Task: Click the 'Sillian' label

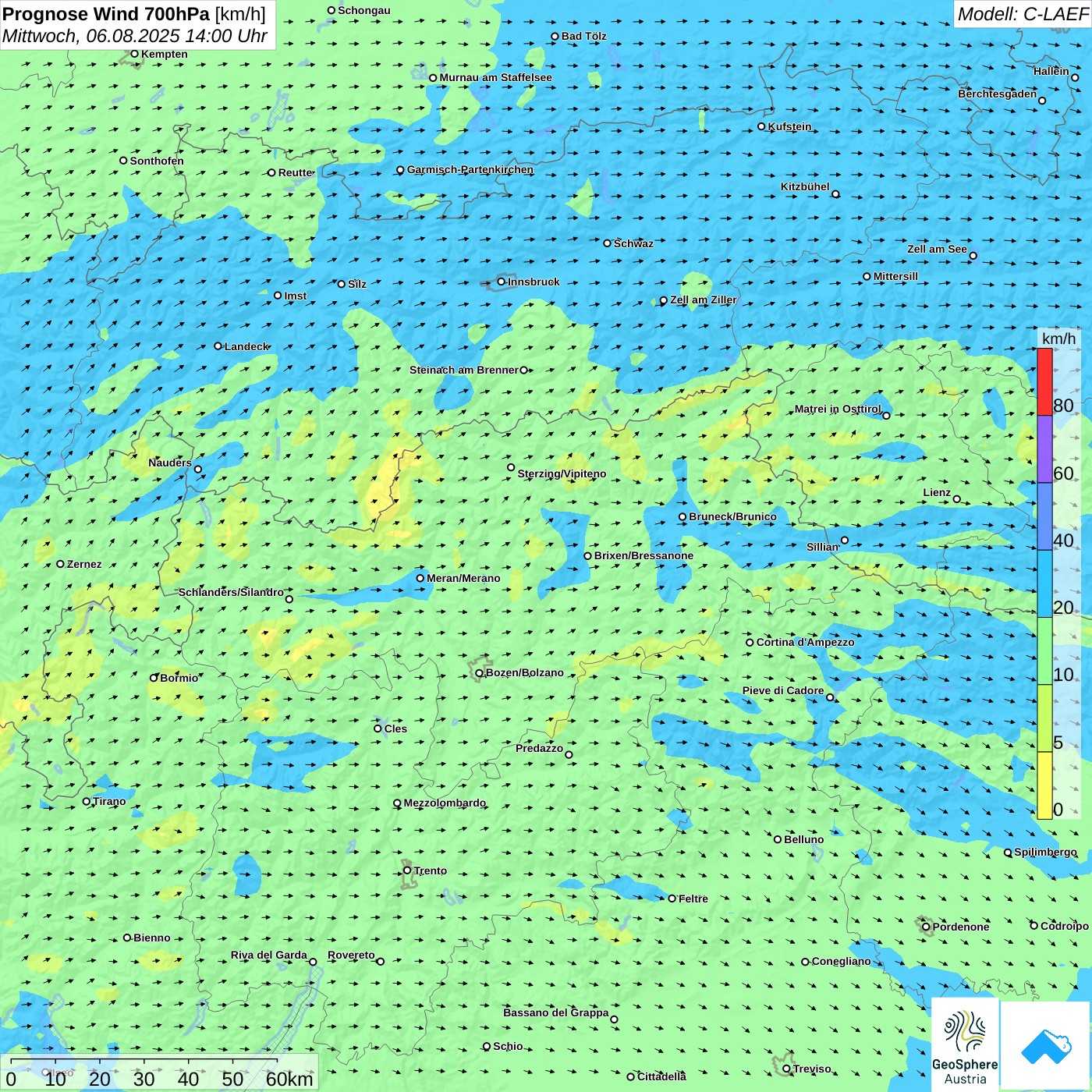Action: pos(822,547)
